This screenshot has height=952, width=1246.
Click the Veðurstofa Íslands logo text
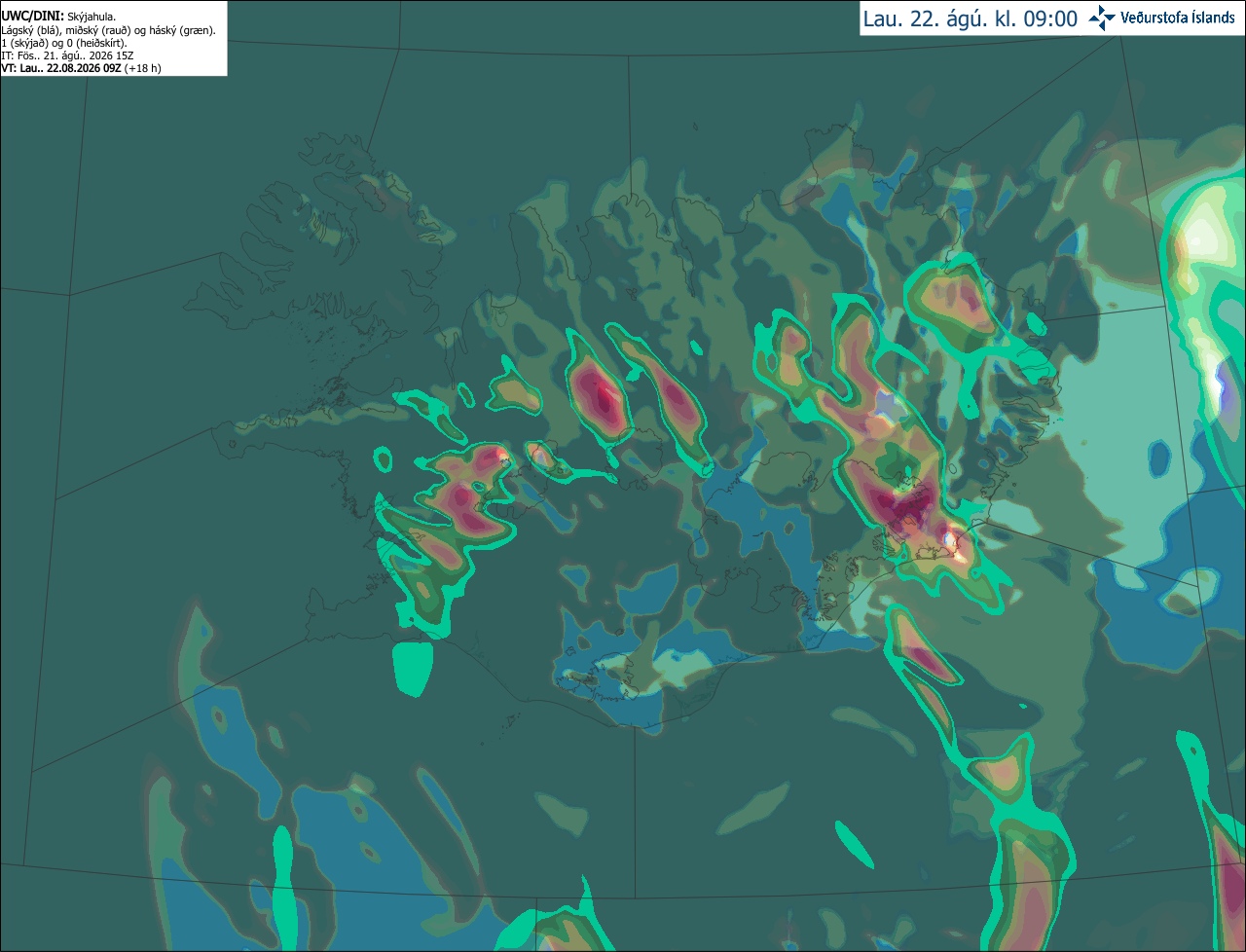(1178, 18)
